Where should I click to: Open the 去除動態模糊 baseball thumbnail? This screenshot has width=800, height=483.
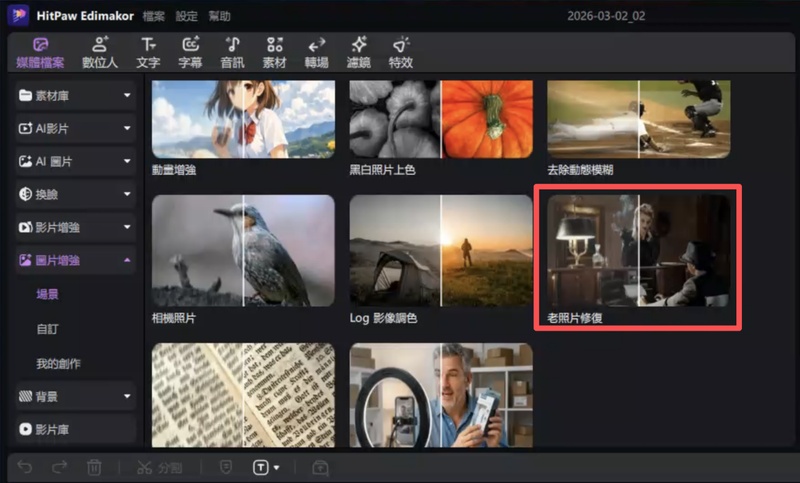point(639,119)
